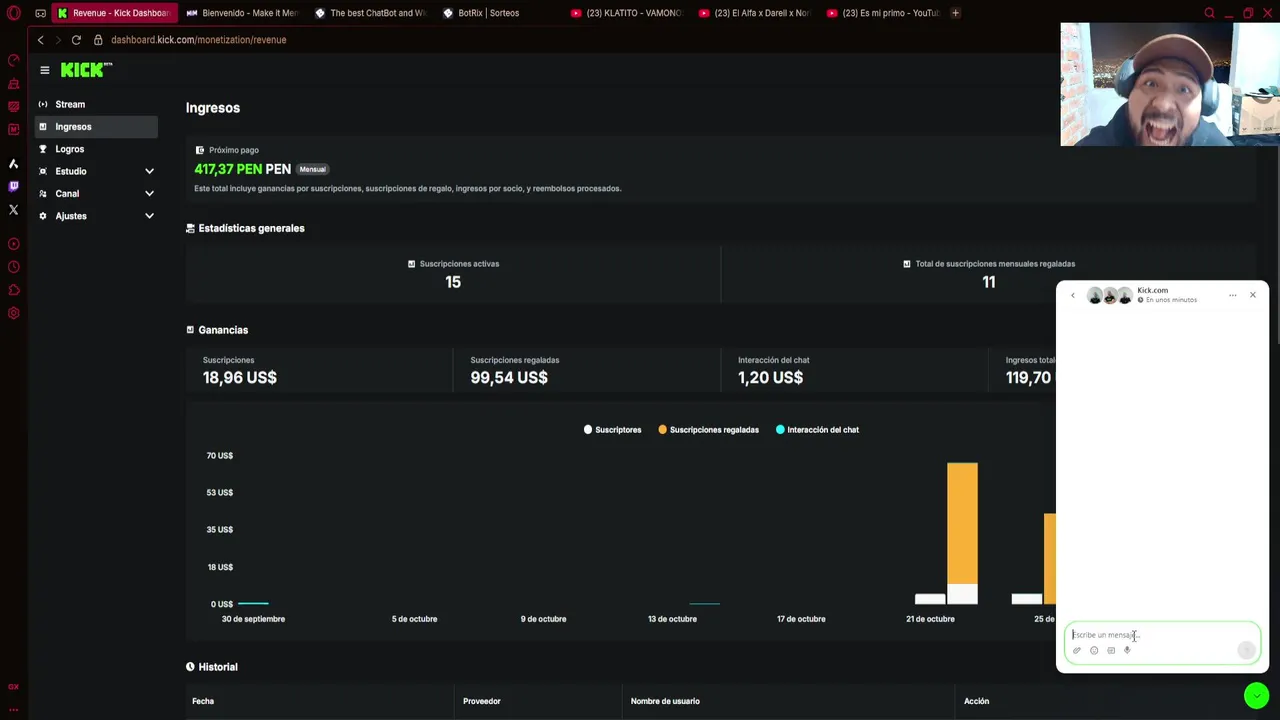Switch to the El Alfa x Darell tab

click(x=756, y=13)
